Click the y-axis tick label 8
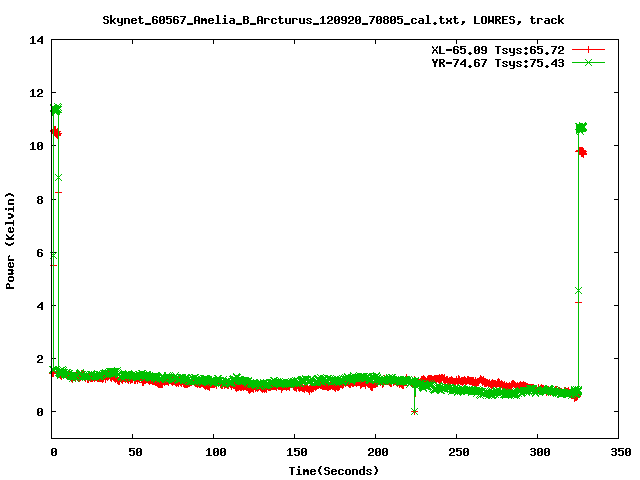640x480 pixels. tap(40, 200)
